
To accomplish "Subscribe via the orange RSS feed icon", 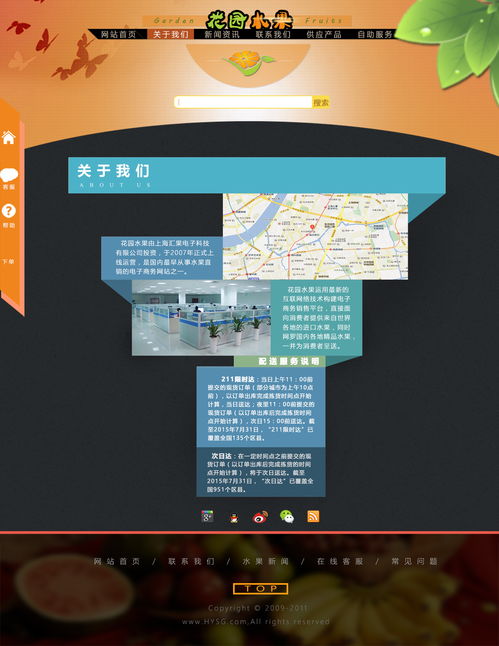I will pyautogui.click(x=313, y=516).
